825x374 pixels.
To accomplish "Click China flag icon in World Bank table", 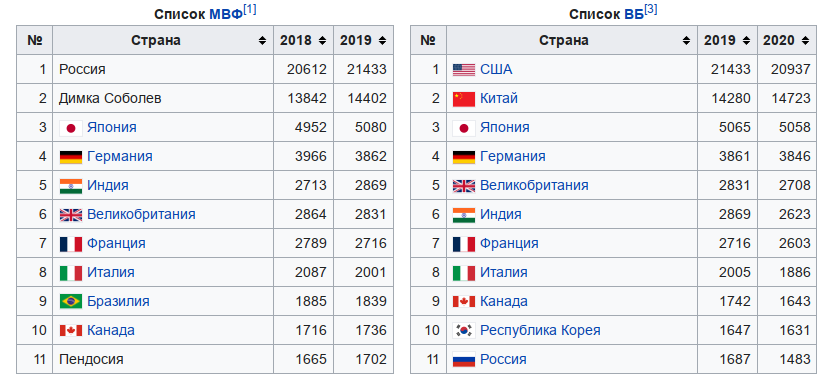I will click(464, 98).
